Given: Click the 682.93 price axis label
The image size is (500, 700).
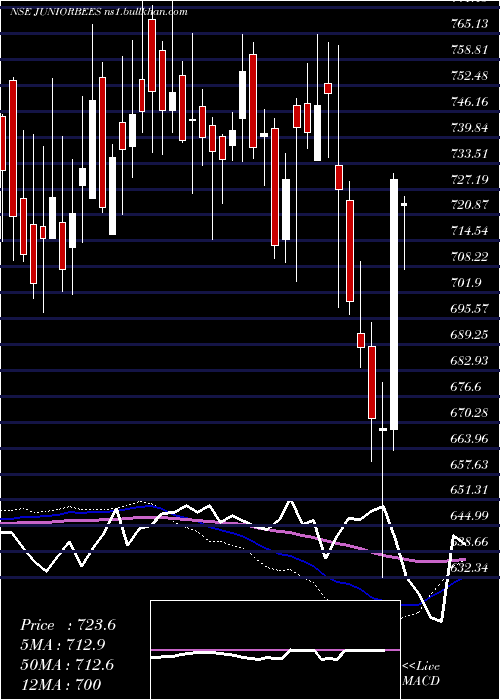Looking at the screenshot, I should 470,360.
